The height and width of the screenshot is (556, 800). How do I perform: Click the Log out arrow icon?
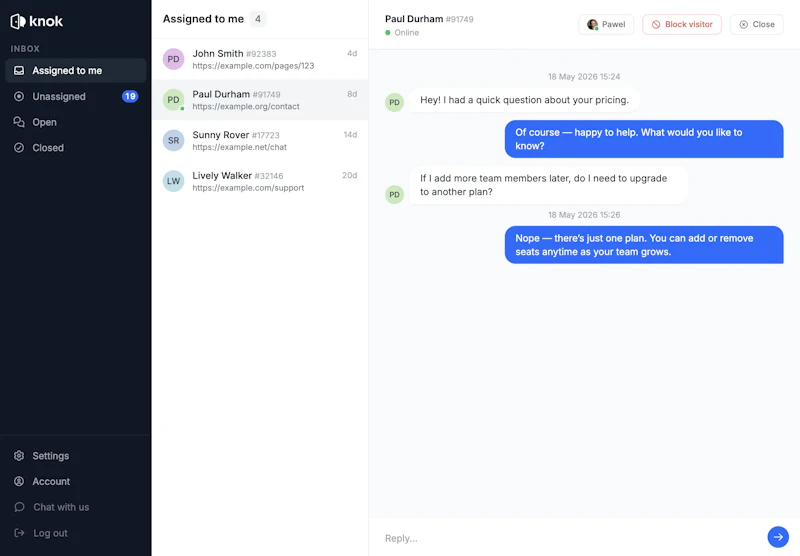pos(19,533)
